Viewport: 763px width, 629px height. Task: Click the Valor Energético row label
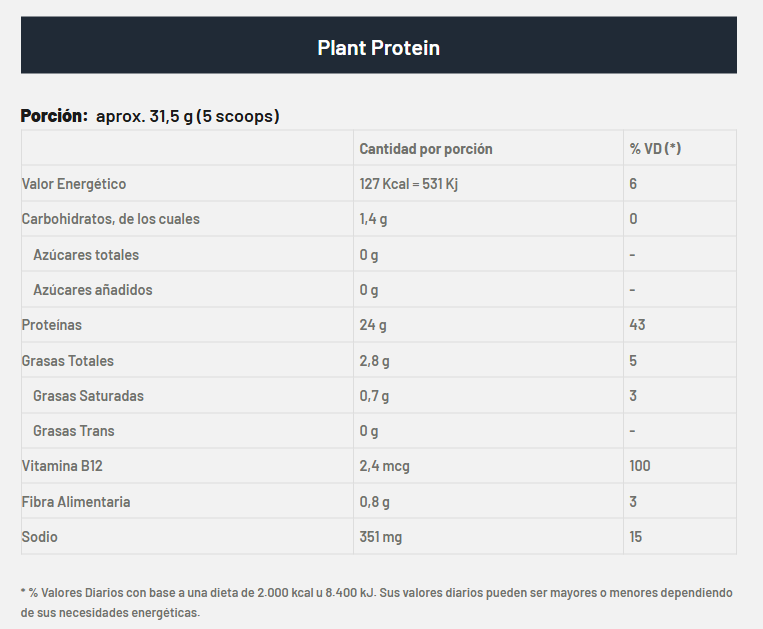(74, 184)
